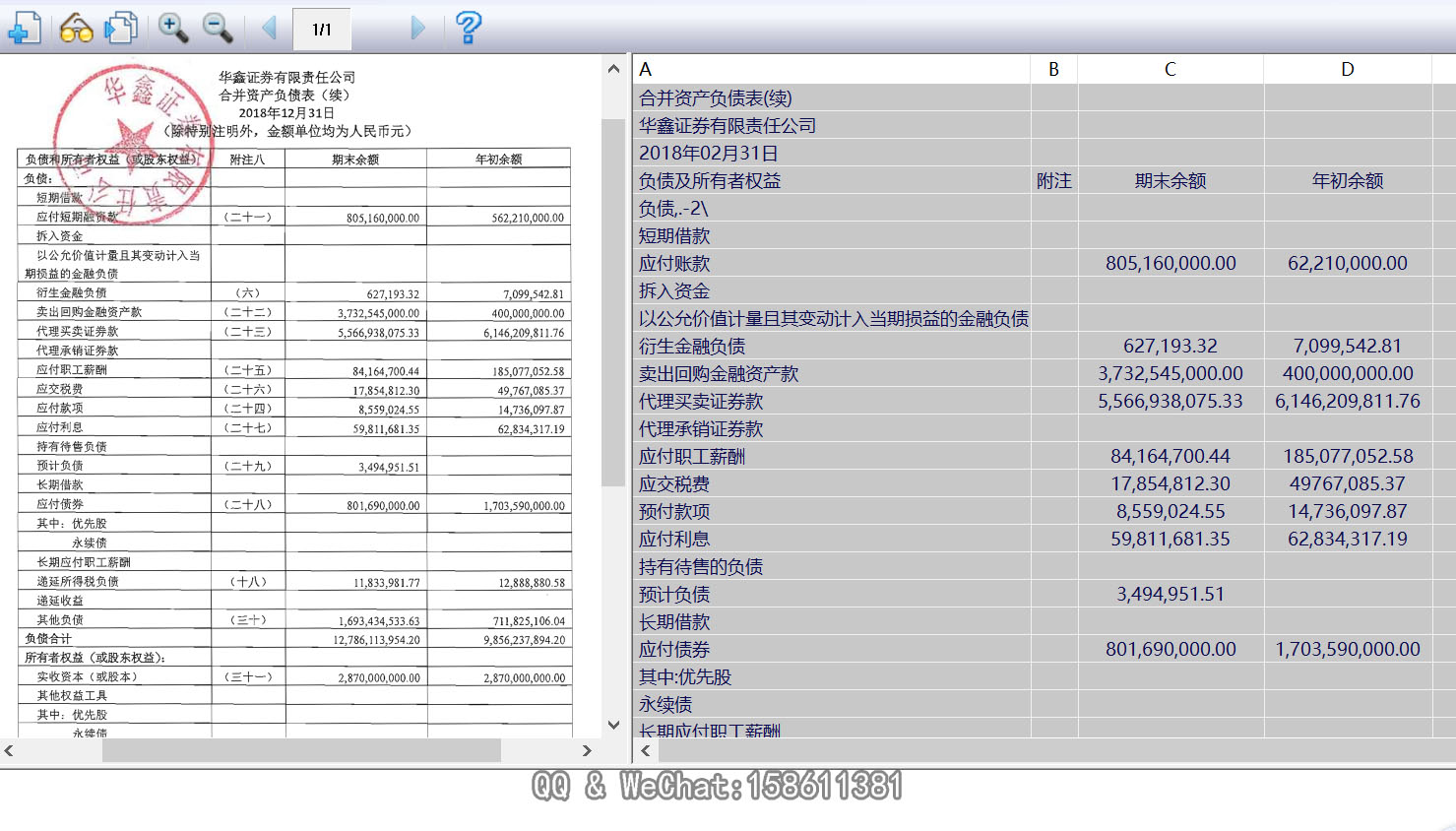Select the cell '2018年02月31日'
This screenshot has width=1456, height=831.
pos(833,153)
